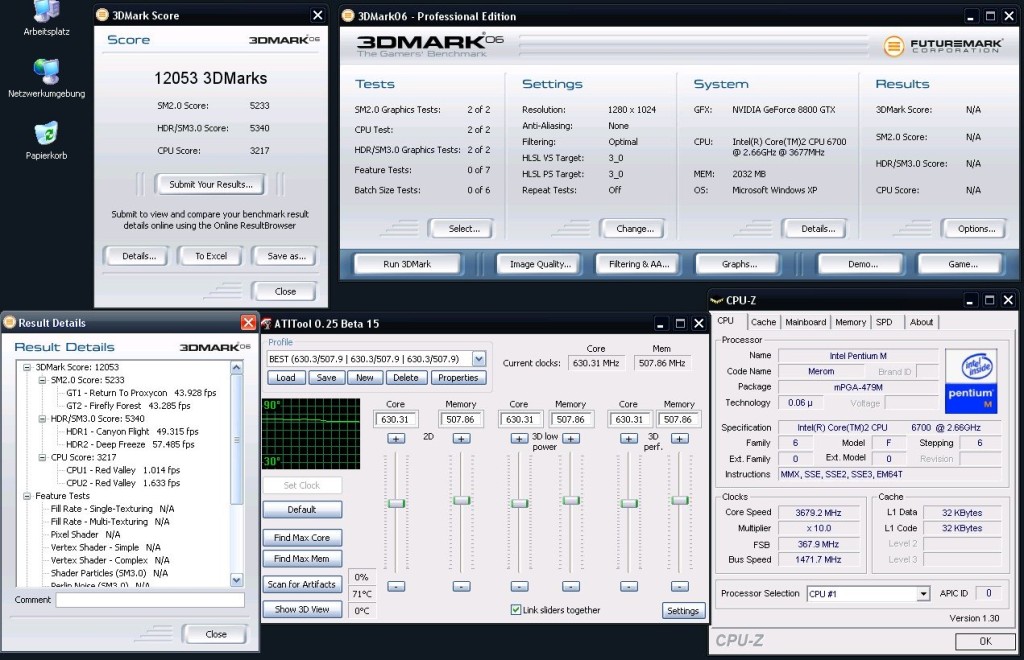Collapse the Feature Tests tree node
1024x660 pixels.
[x=27, y=496]
